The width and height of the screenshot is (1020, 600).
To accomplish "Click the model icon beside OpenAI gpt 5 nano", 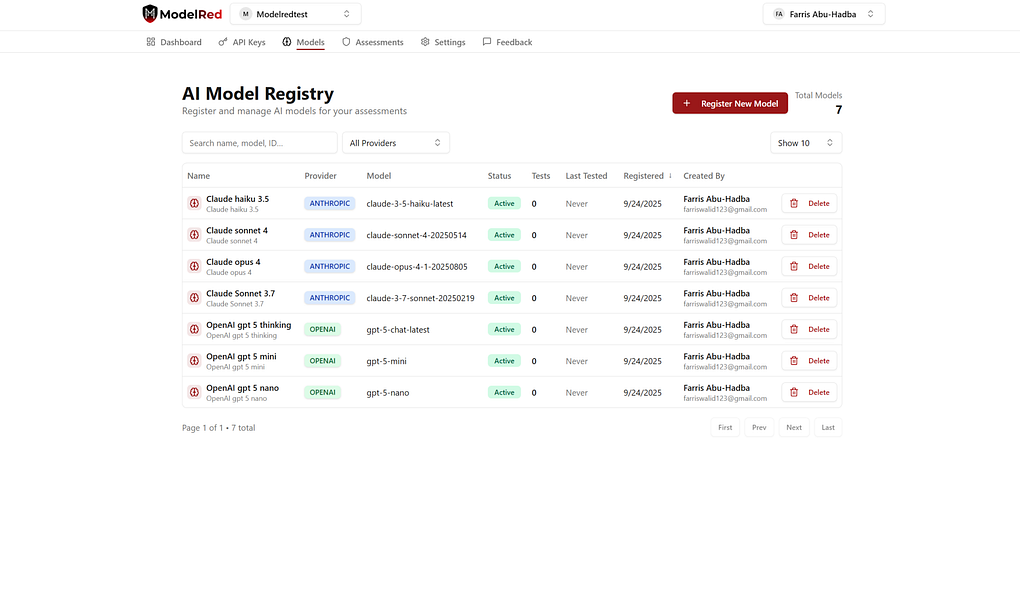I will coord(194,392).
